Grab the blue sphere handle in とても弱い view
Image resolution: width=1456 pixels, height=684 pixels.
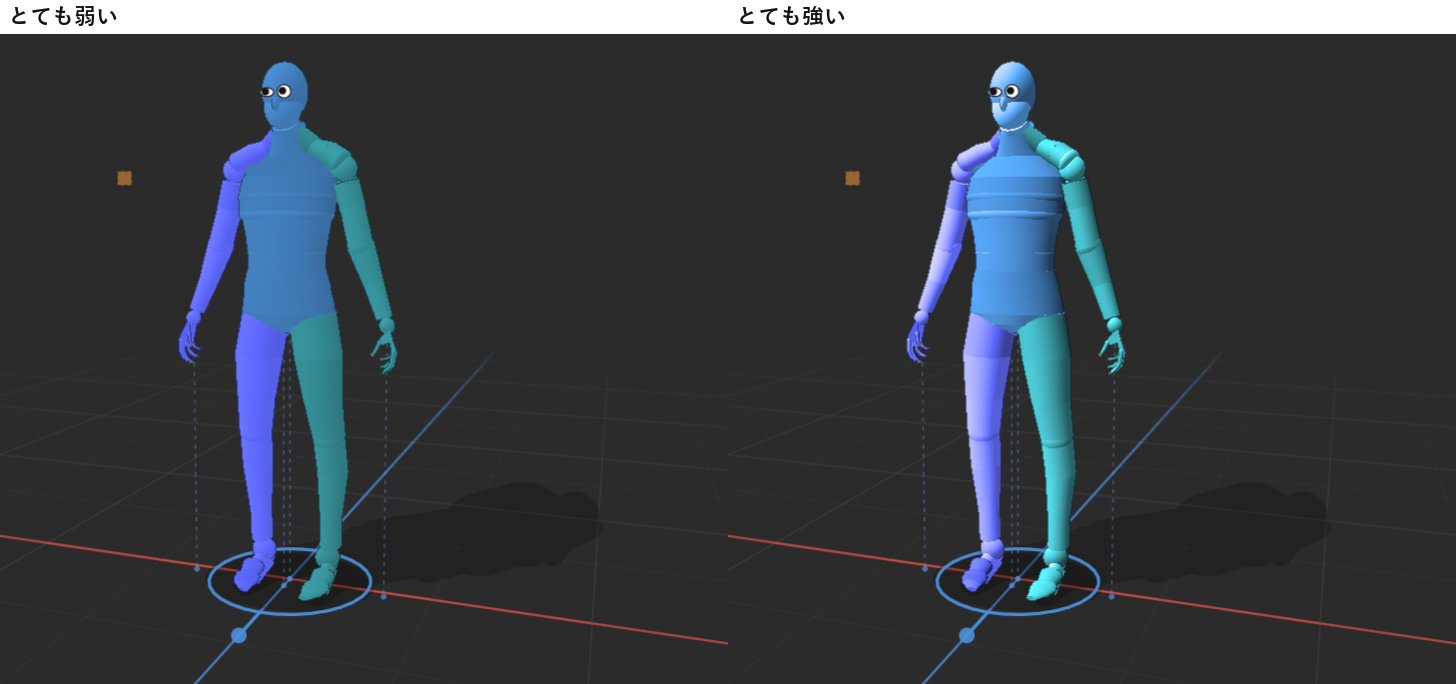(238, 635)
